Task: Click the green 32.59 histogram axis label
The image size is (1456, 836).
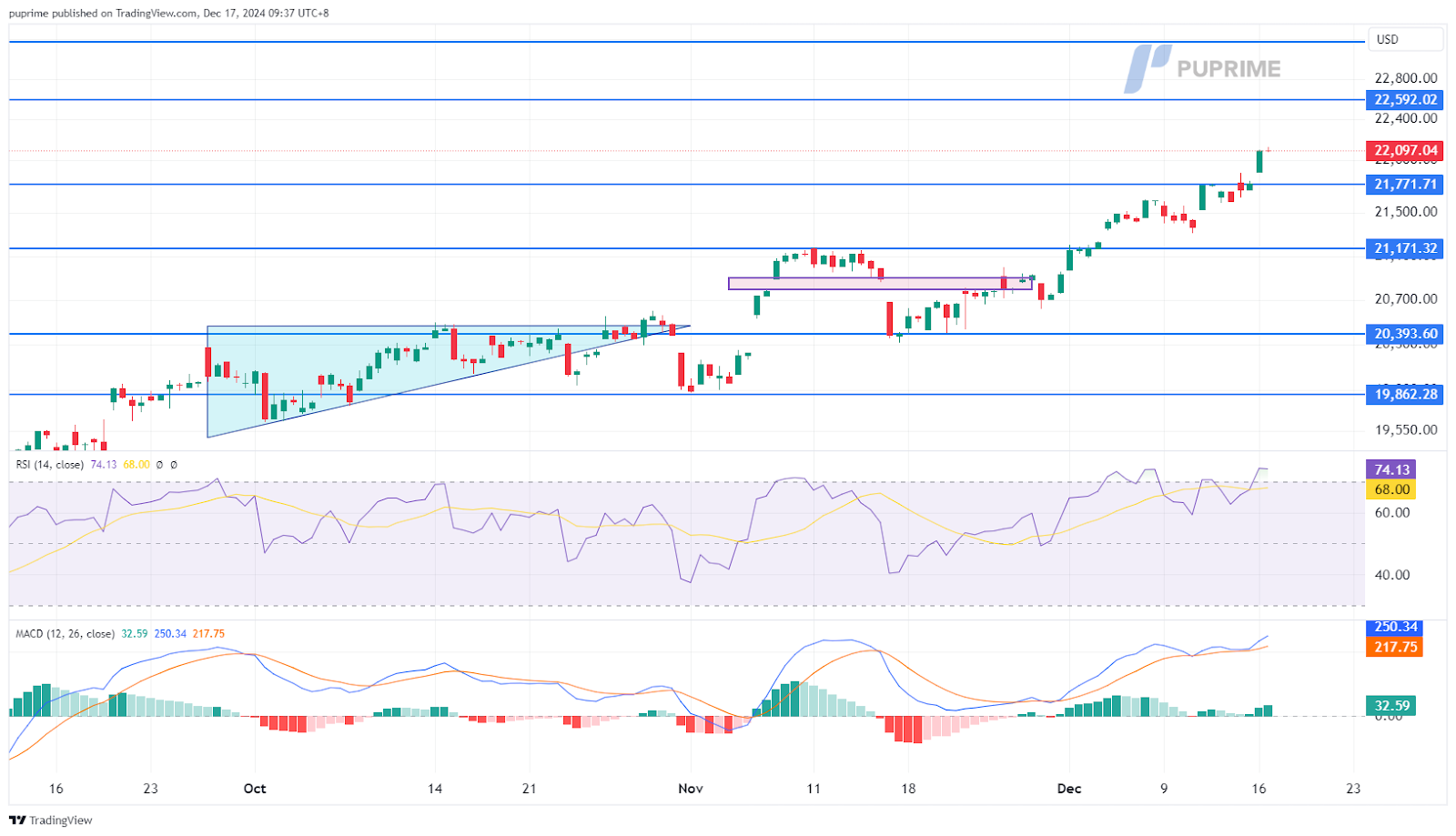Action: tap(1391, 706)
